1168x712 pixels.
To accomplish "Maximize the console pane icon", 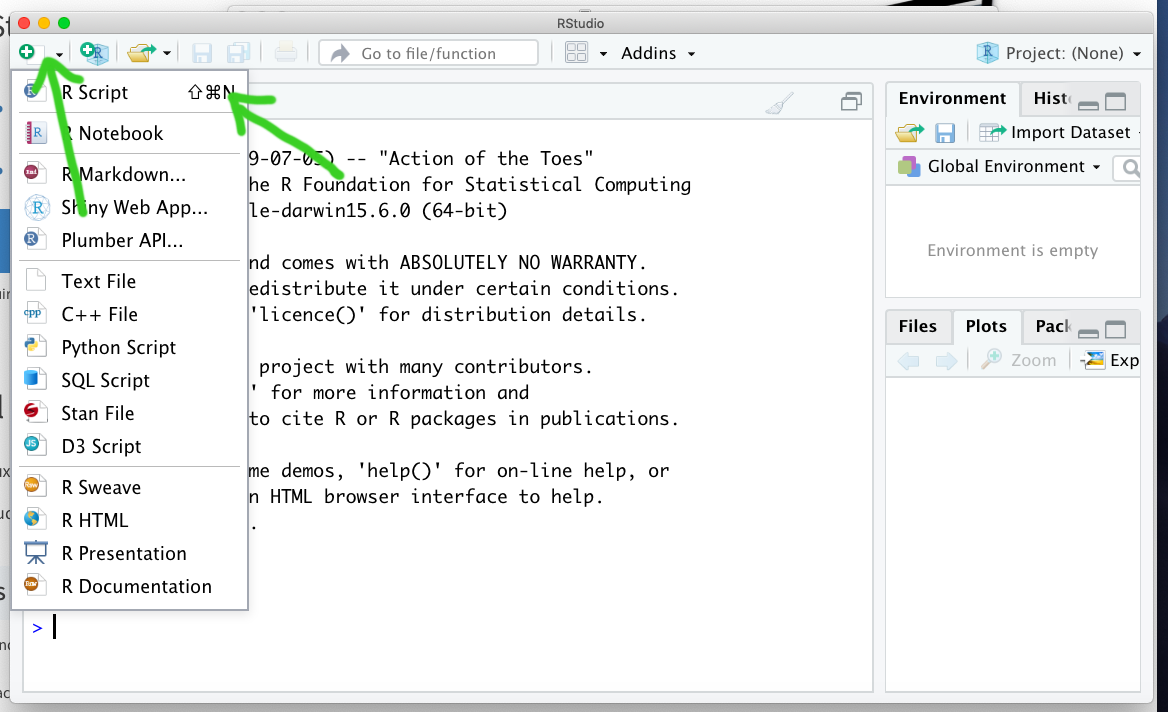I will click(x=851, y=102).
